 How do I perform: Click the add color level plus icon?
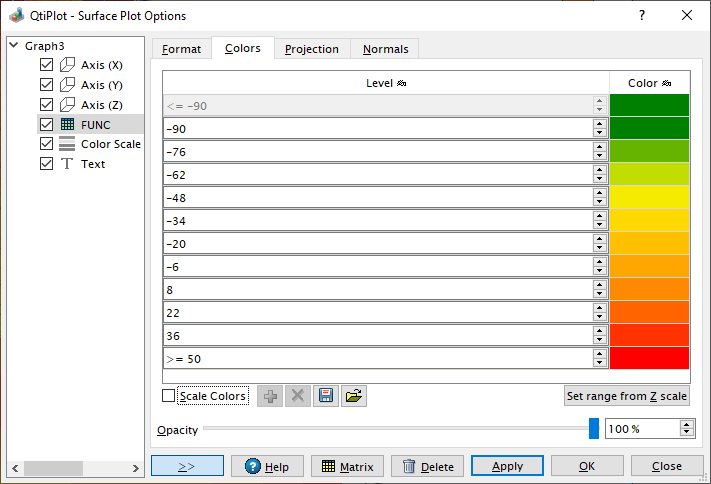pos(270,396)
